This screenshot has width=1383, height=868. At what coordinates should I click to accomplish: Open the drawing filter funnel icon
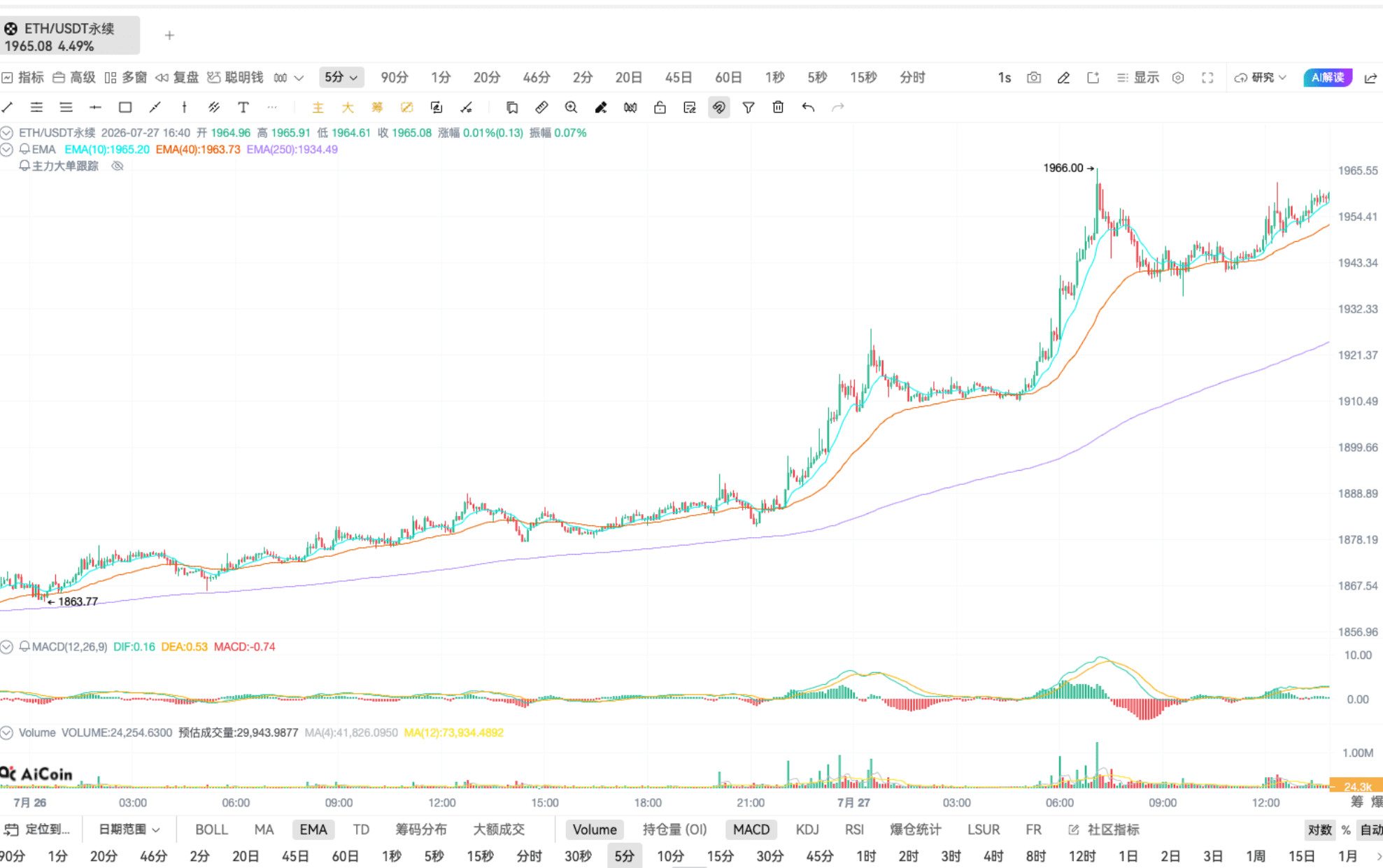click(x=749, y=107)
